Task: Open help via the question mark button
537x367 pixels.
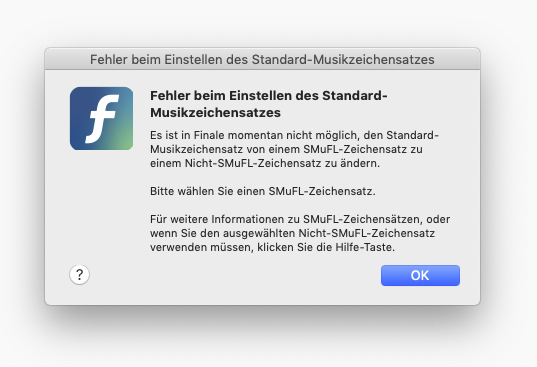Action: point(79,275)
